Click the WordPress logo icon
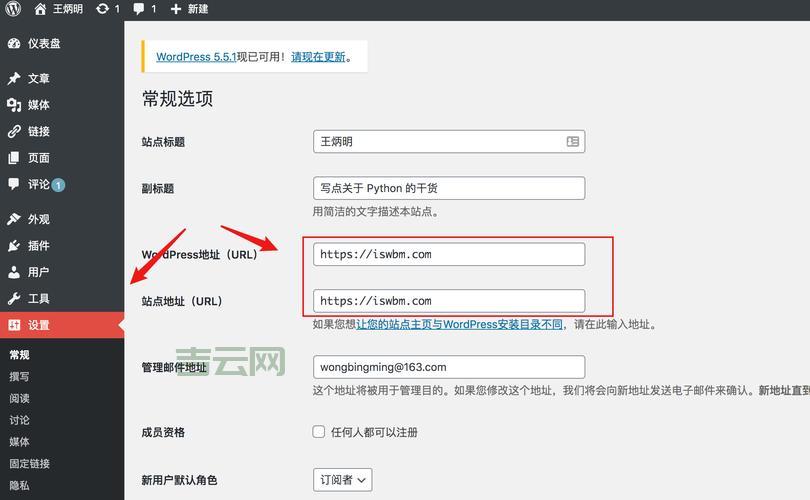810x500 pixels. 13,9
